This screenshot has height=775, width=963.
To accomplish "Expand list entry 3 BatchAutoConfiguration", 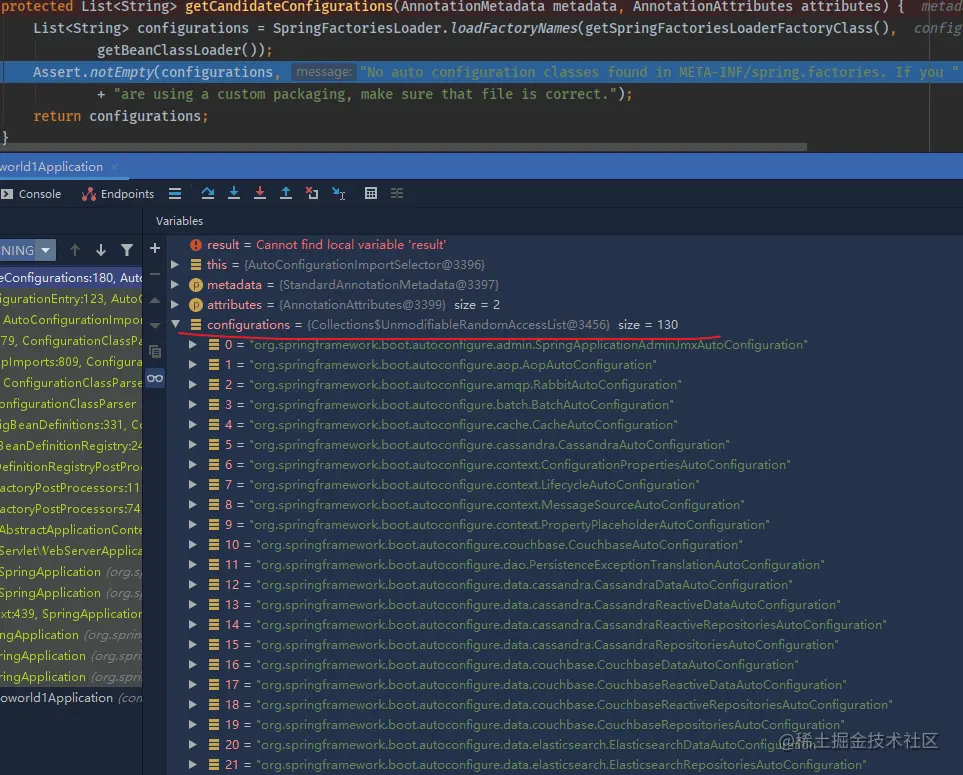I will point(193,405).
